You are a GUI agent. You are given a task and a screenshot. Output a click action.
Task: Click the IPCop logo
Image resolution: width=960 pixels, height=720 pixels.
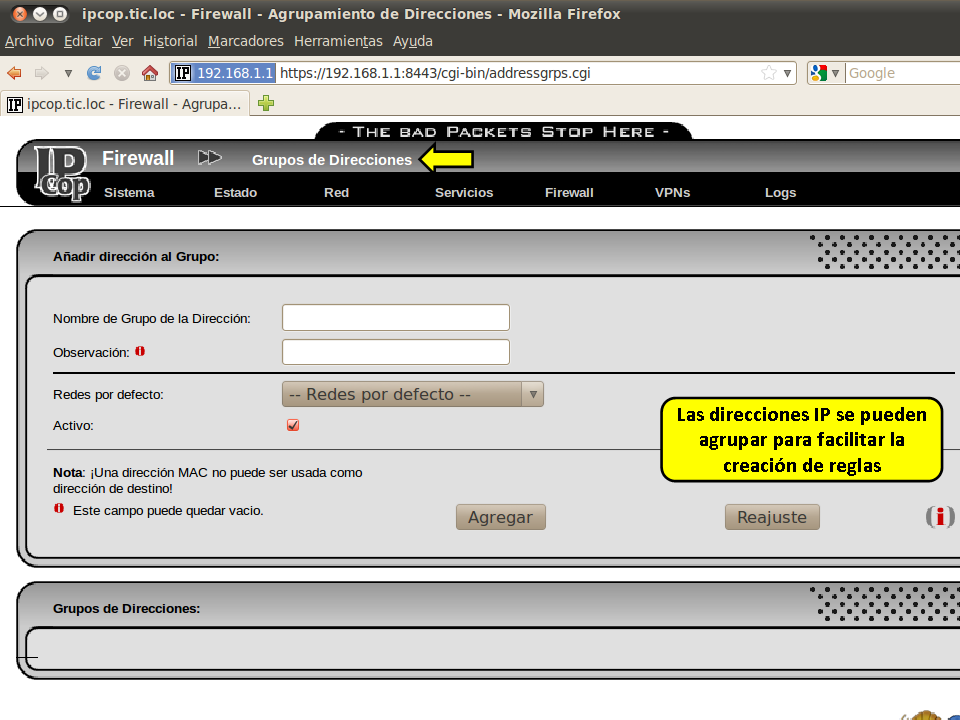click(60, 173)
